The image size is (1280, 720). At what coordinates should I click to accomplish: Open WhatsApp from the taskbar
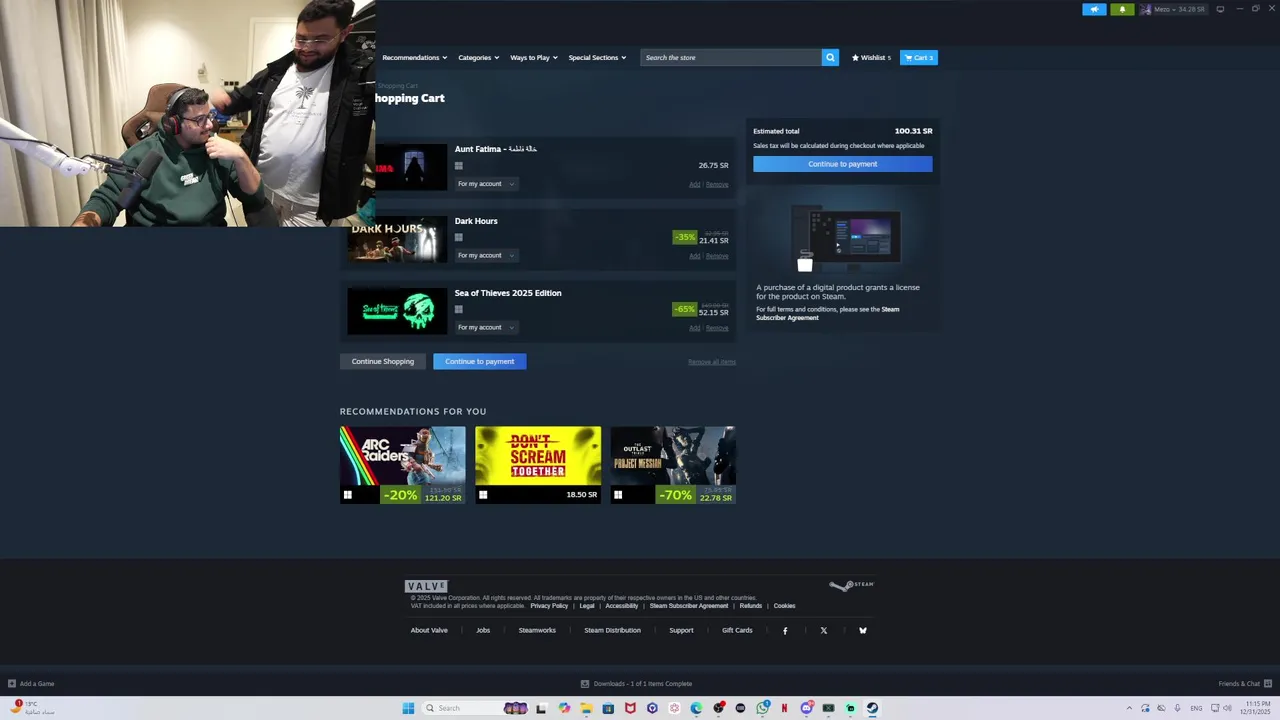pos(763,708)
